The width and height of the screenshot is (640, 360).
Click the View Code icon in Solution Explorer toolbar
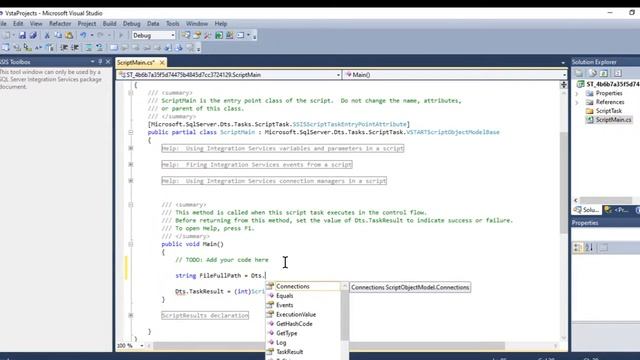[618, 73]
